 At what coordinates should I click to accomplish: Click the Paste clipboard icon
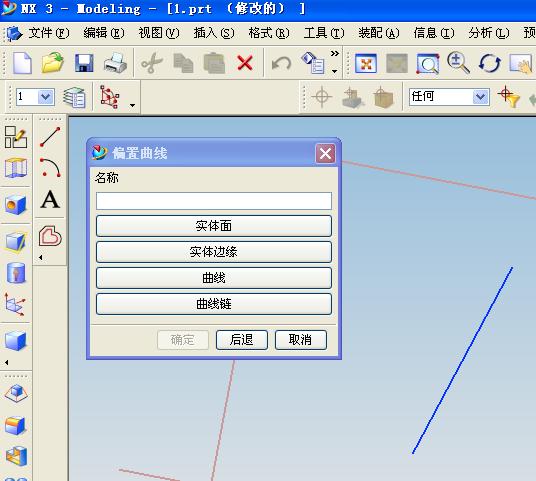point(214,63)
